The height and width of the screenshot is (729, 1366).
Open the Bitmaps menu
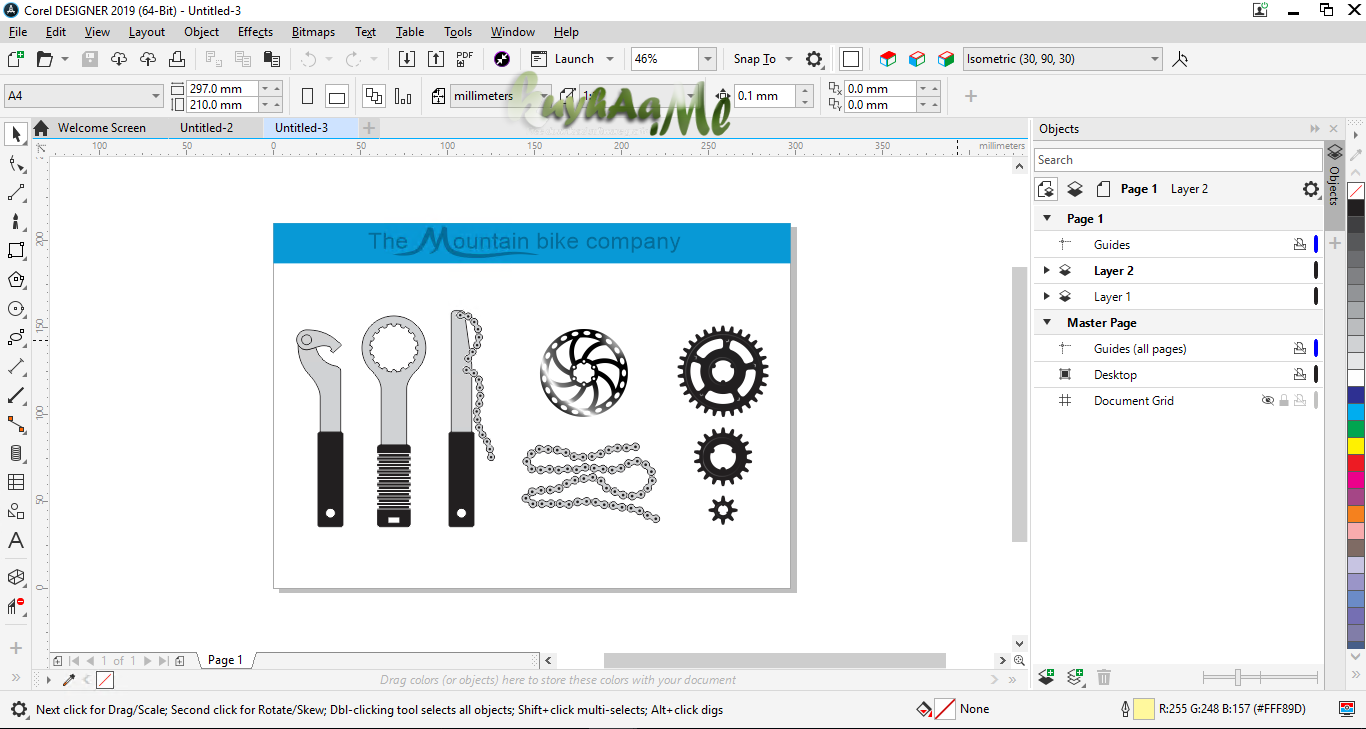point(313,32)
